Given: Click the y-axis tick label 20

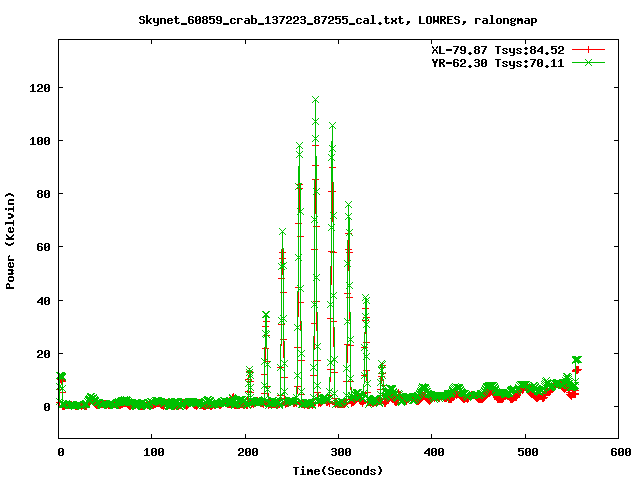Looking at the screenshot, I should [43, 354].
